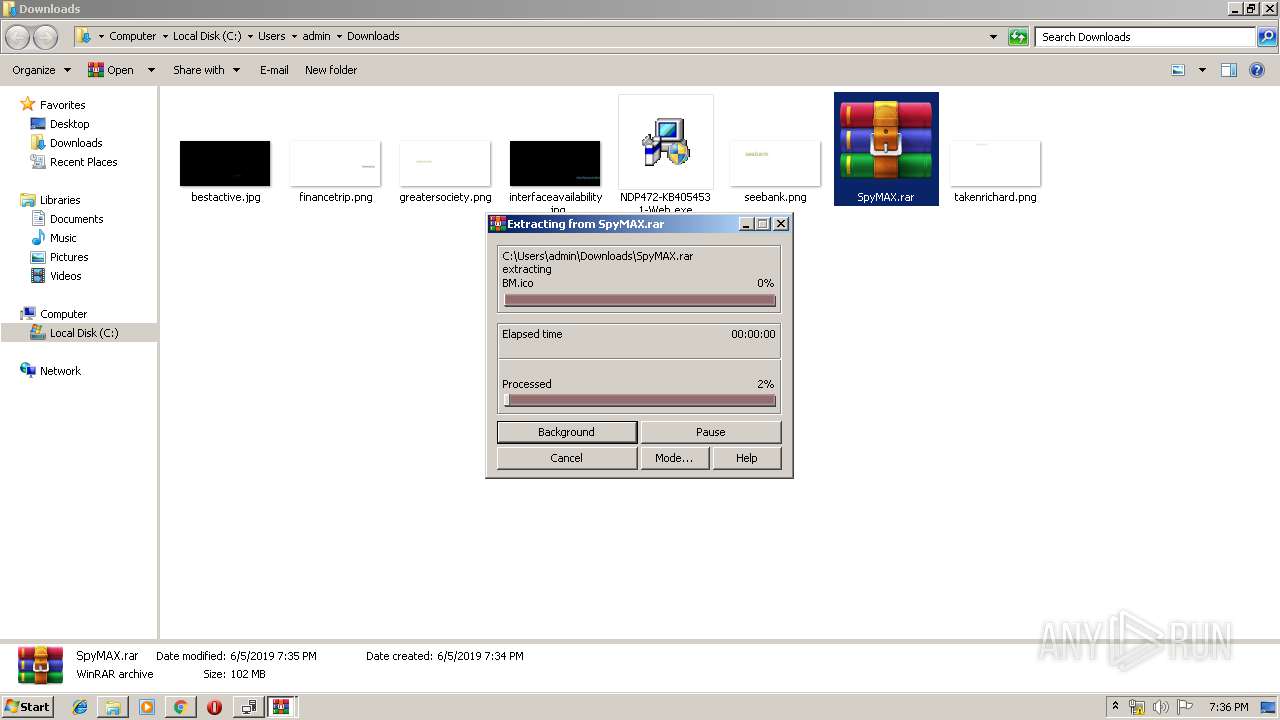Open the clock showing 7:36 PM
The width and height of the screenshot is (1280, 720).
1228,707
